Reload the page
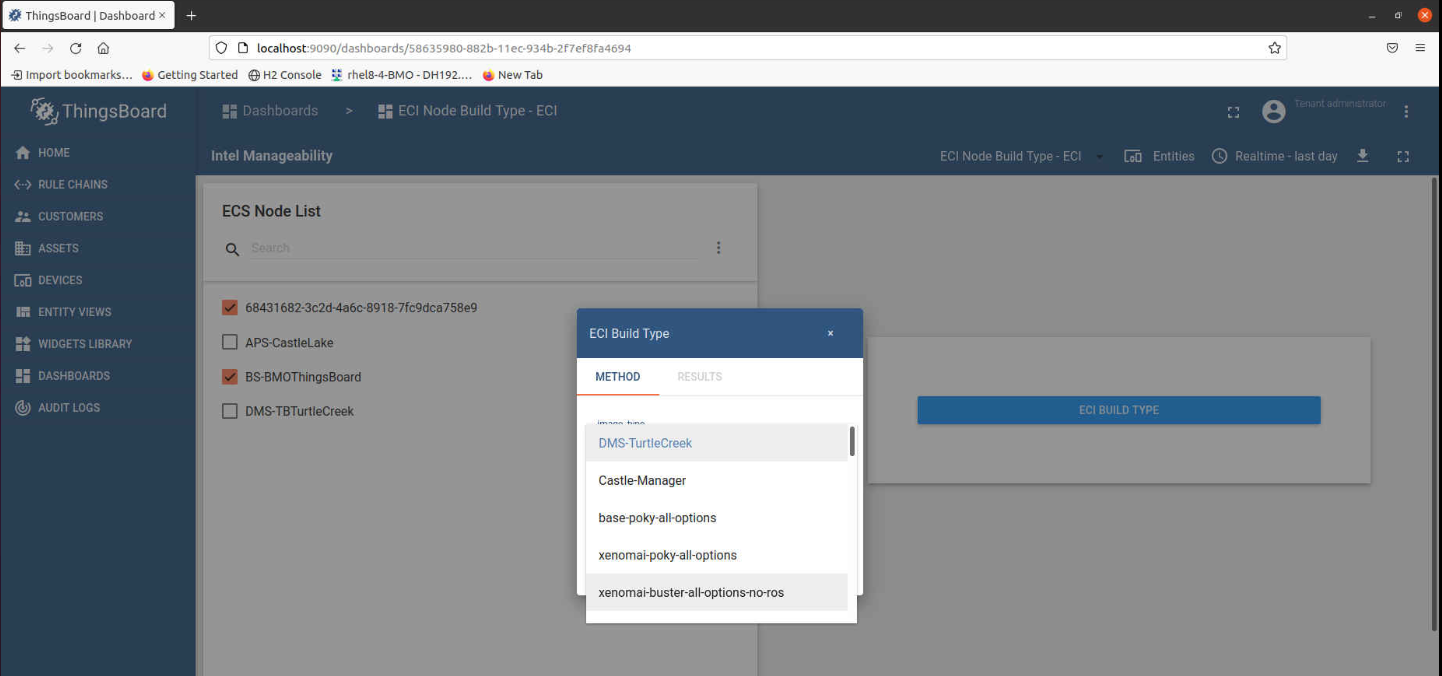The width and height of the screenshot is (1442, 676). [x=75, y=48]
